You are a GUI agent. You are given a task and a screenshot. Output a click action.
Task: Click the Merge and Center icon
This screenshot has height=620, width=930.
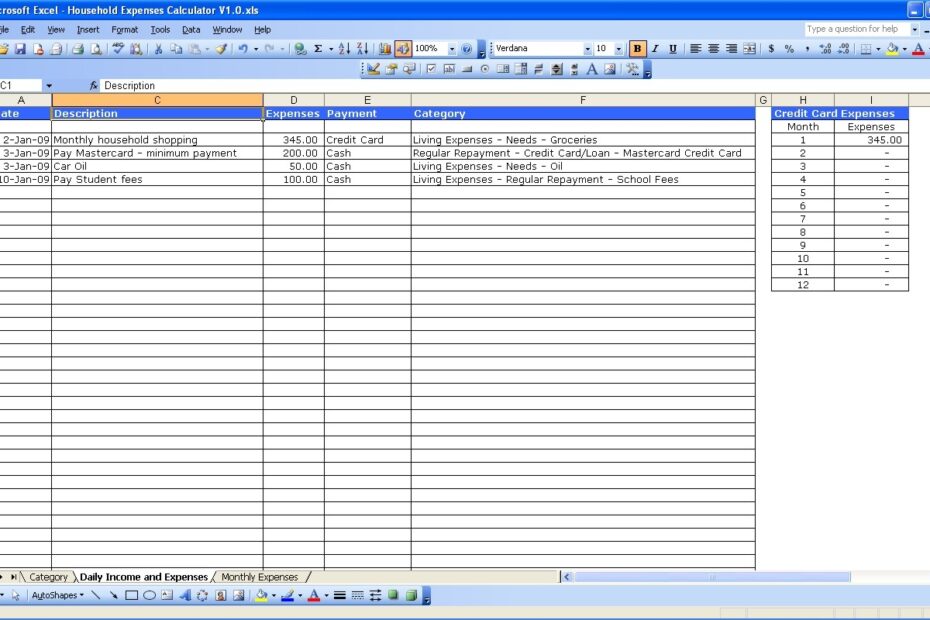coord(748,47)
